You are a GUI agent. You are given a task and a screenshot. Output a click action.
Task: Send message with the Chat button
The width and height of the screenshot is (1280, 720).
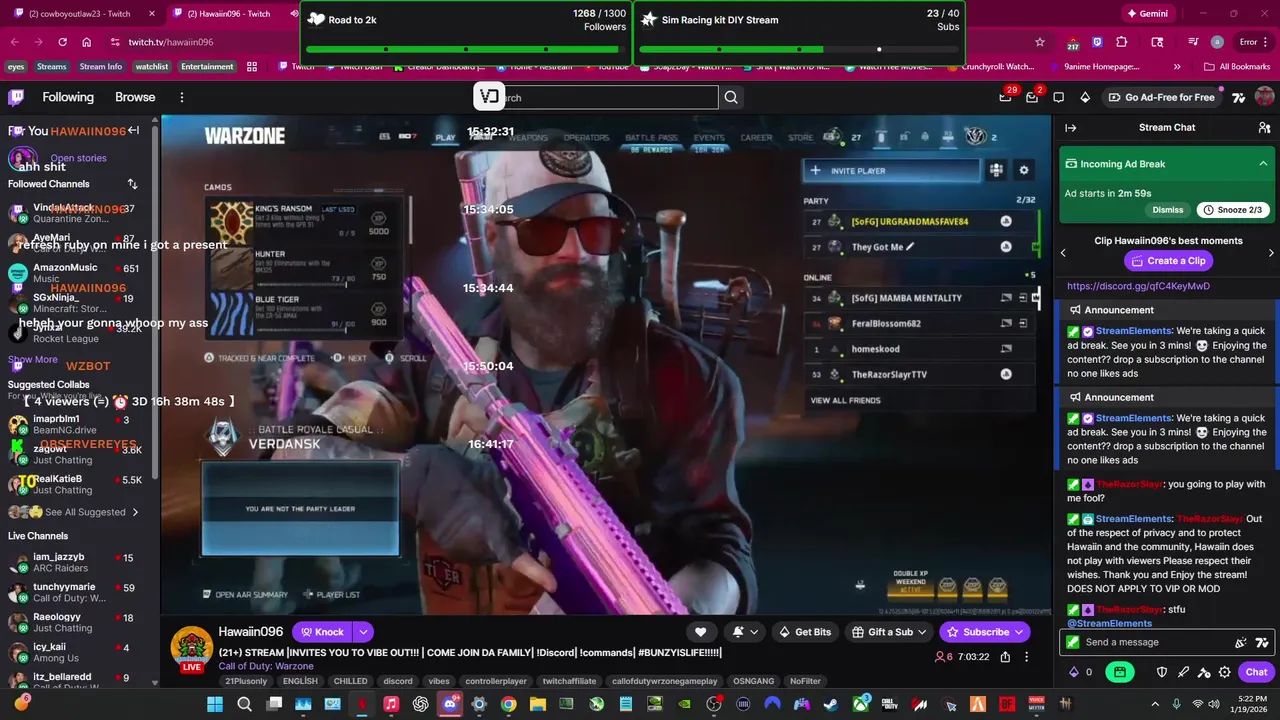1255,672
